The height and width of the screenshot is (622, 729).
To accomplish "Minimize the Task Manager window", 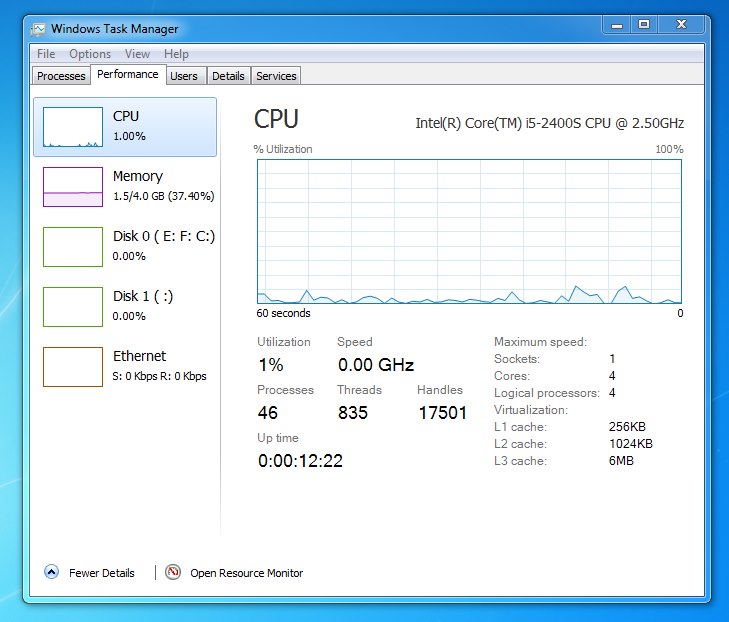I will pyautogui.click(x=617, y=25).
